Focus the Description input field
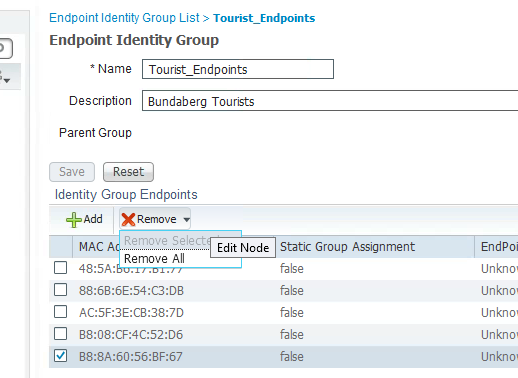The image size is (518, 378). 330,100
